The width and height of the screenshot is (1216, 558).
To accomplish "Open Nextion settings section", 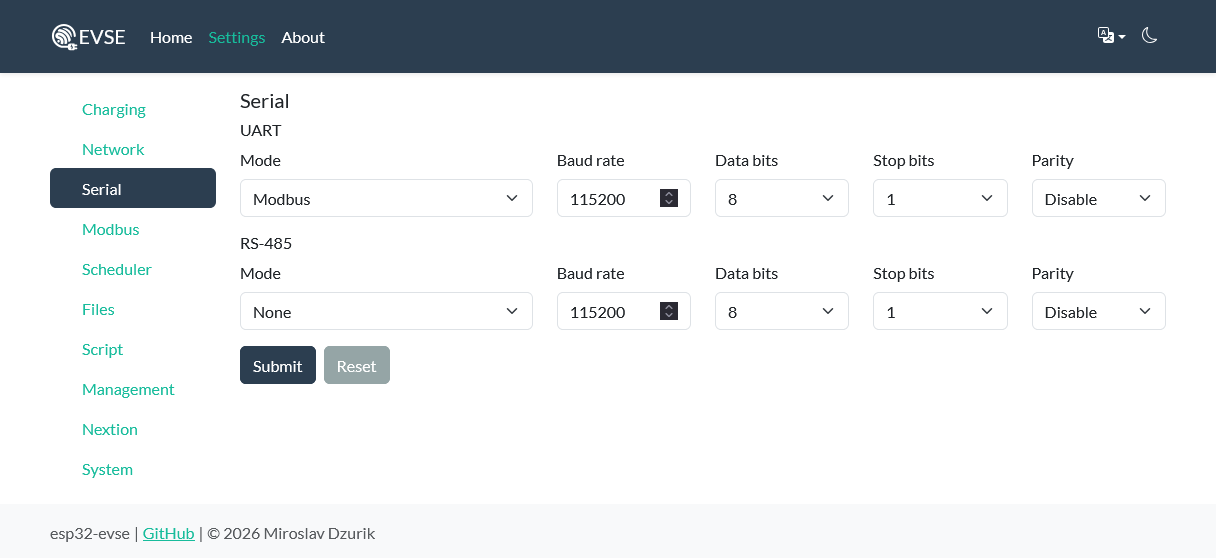I will 110,429.
